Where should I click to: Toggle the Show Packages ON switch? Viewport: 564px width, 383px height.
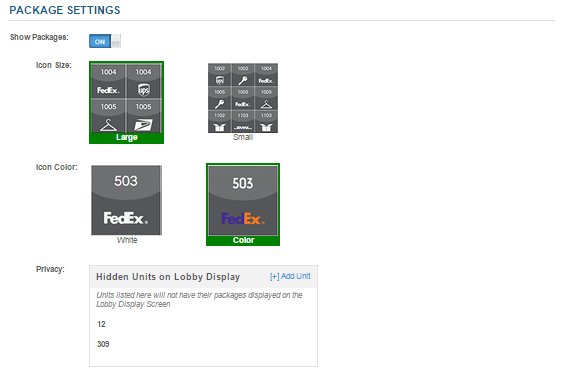[105, 41]
